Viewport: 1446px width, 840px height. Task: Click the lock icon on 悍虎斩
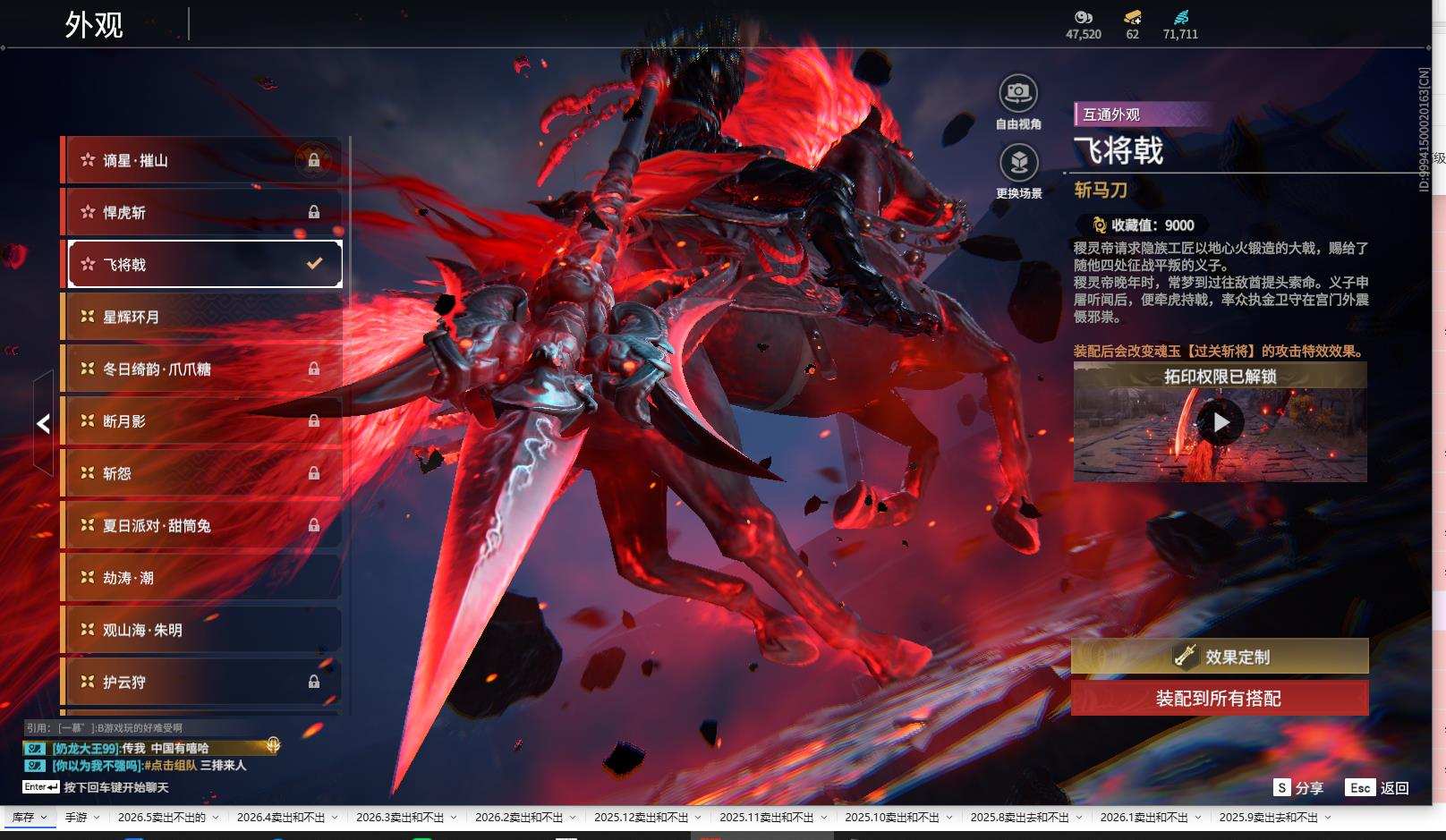coord(314,212)
